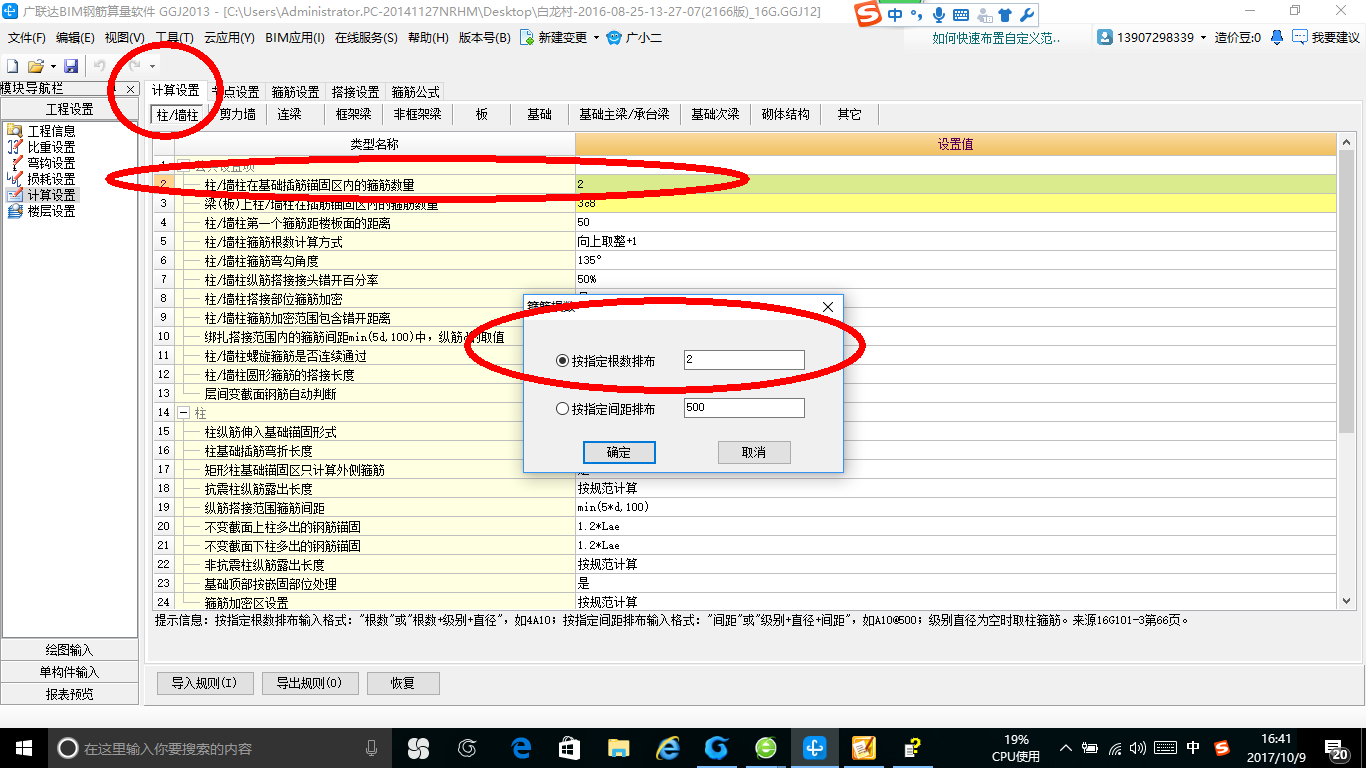Image resolution: width=1366 pixels, height=768 pixels.
Task: Click the green circular browser taskbar icon
Action: [x=765, y=748]
